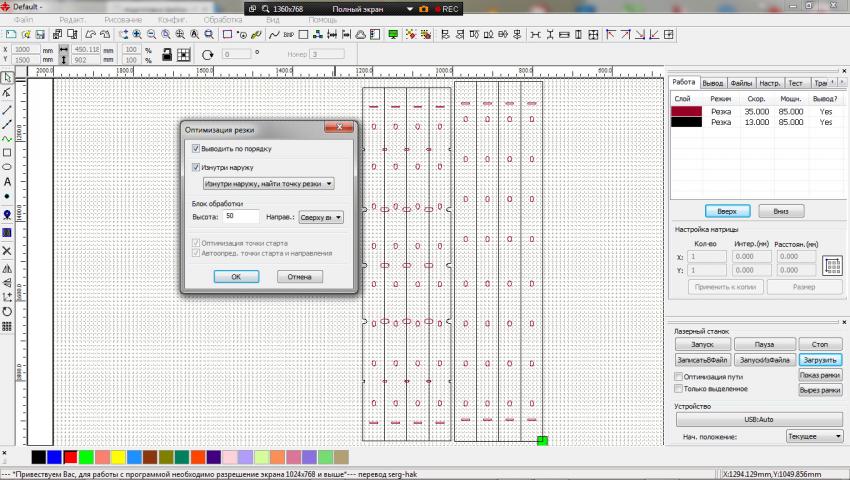The width and height of the screenshot is (850, 480).
Task: Click the camera capture icon
Action: 424,9
